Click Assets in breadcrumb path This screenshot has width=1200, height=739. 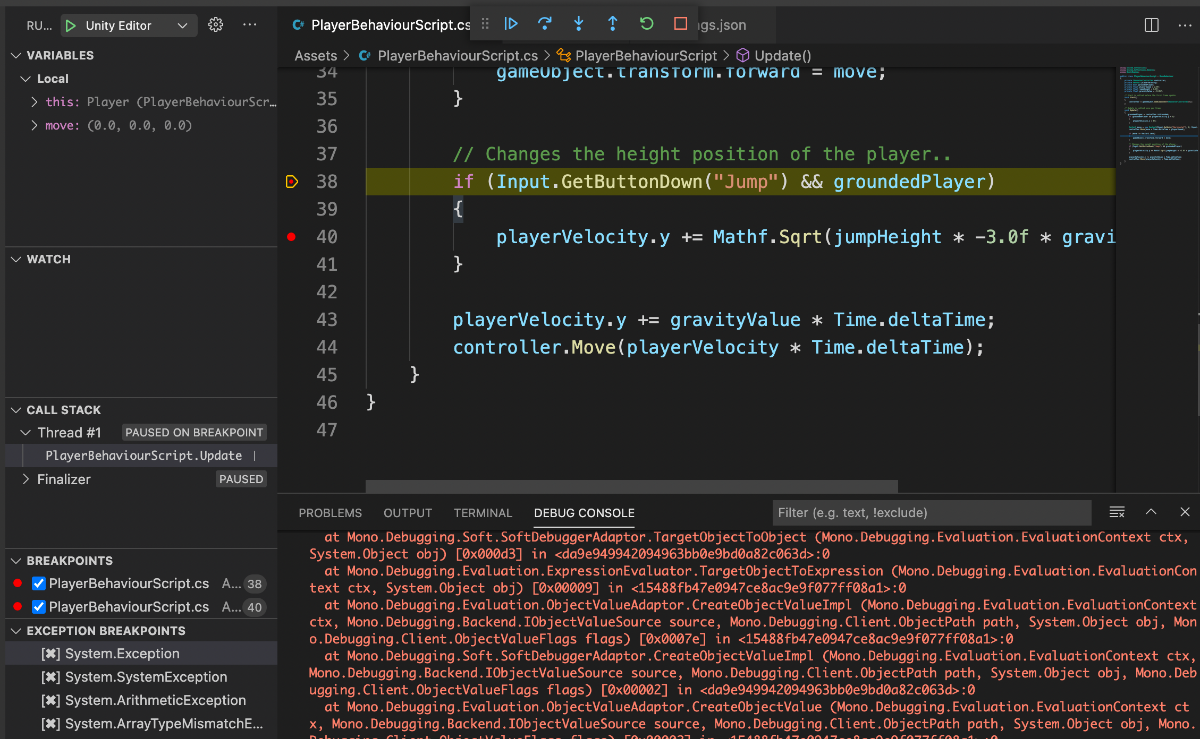316,56
